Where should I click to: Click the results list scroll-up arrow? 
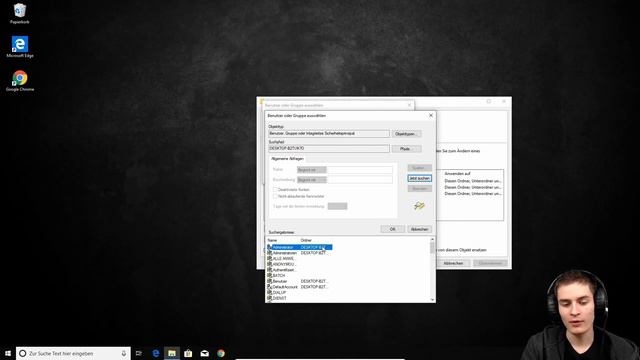[432, 240]
